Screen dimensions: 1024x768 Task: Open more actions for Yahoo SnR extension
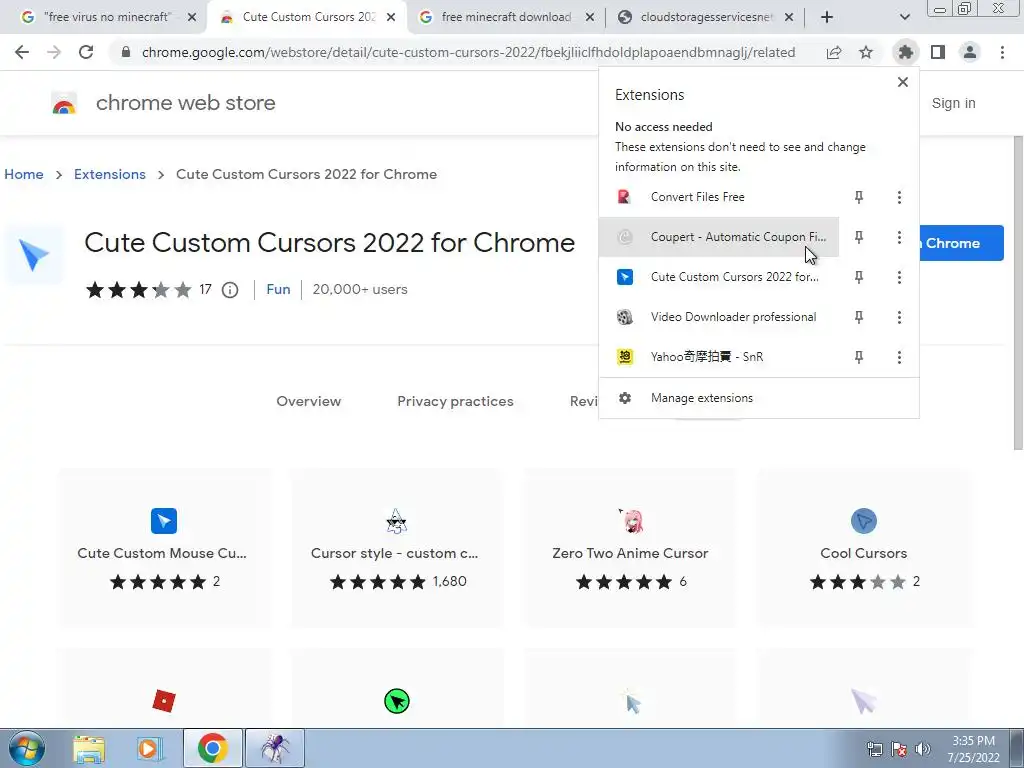tap(899, 357)
